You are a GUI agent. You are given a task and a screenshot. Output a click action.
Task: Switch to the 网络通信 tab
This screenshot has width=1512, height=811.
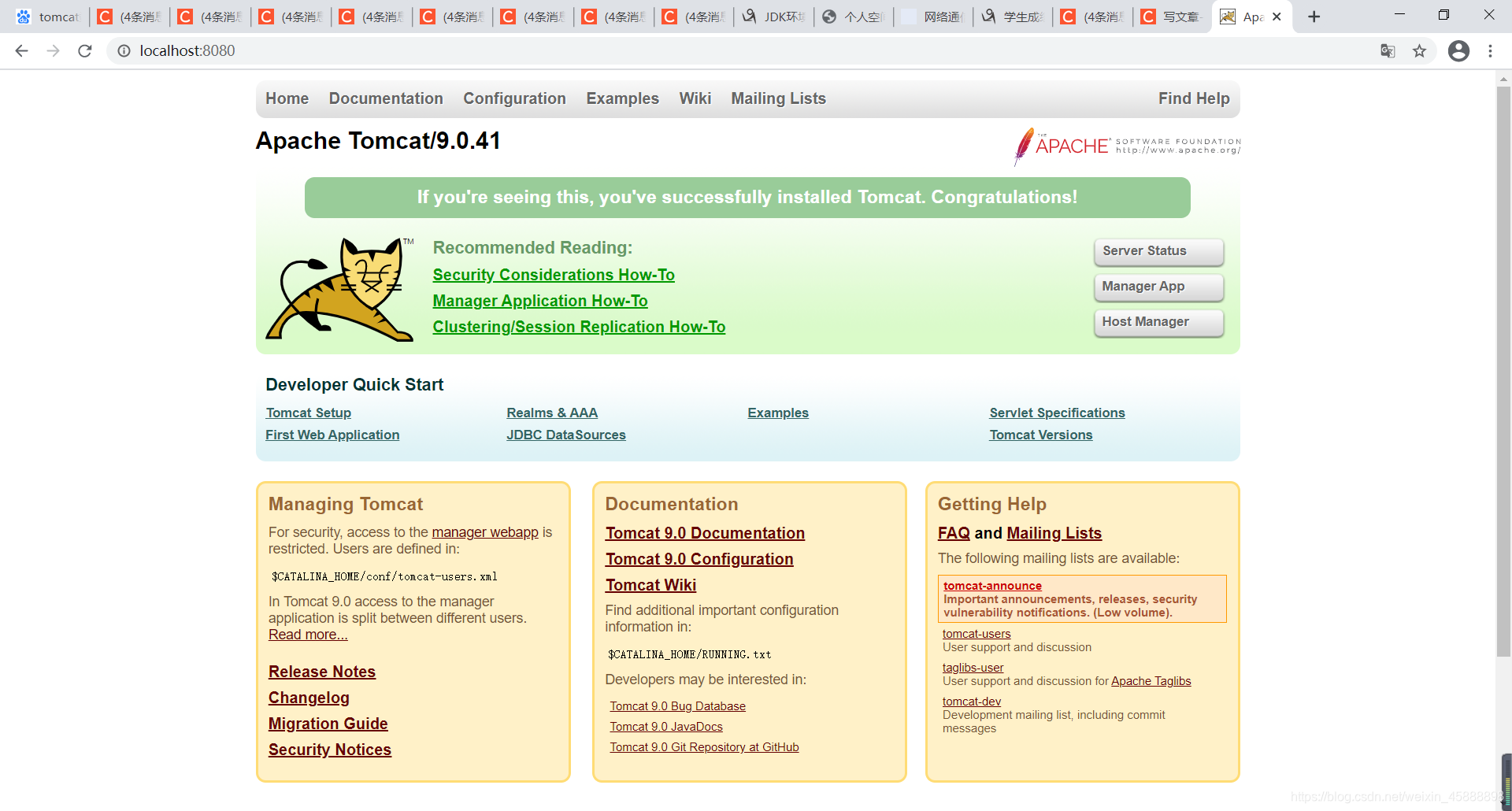pyautogui.click(x=935, y=17)
